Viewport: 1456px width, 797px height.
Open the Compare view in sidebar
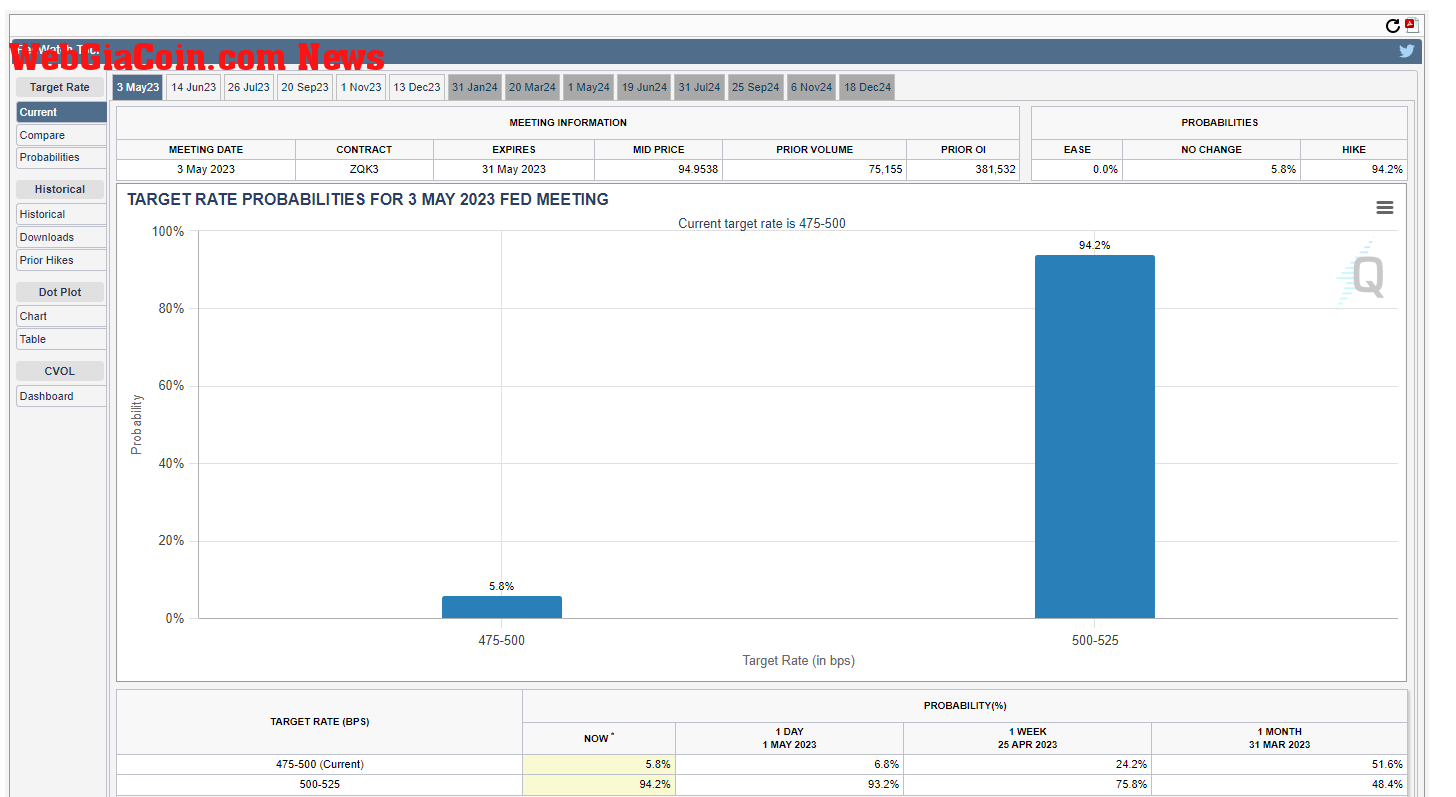click(x=61, y=135)
